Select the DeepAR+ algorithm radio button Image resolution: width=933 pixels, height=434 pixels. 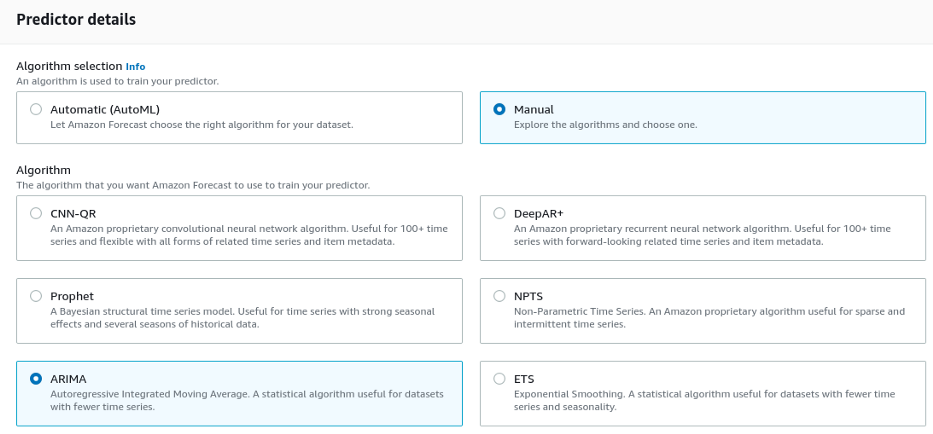(x=500, y=213)
